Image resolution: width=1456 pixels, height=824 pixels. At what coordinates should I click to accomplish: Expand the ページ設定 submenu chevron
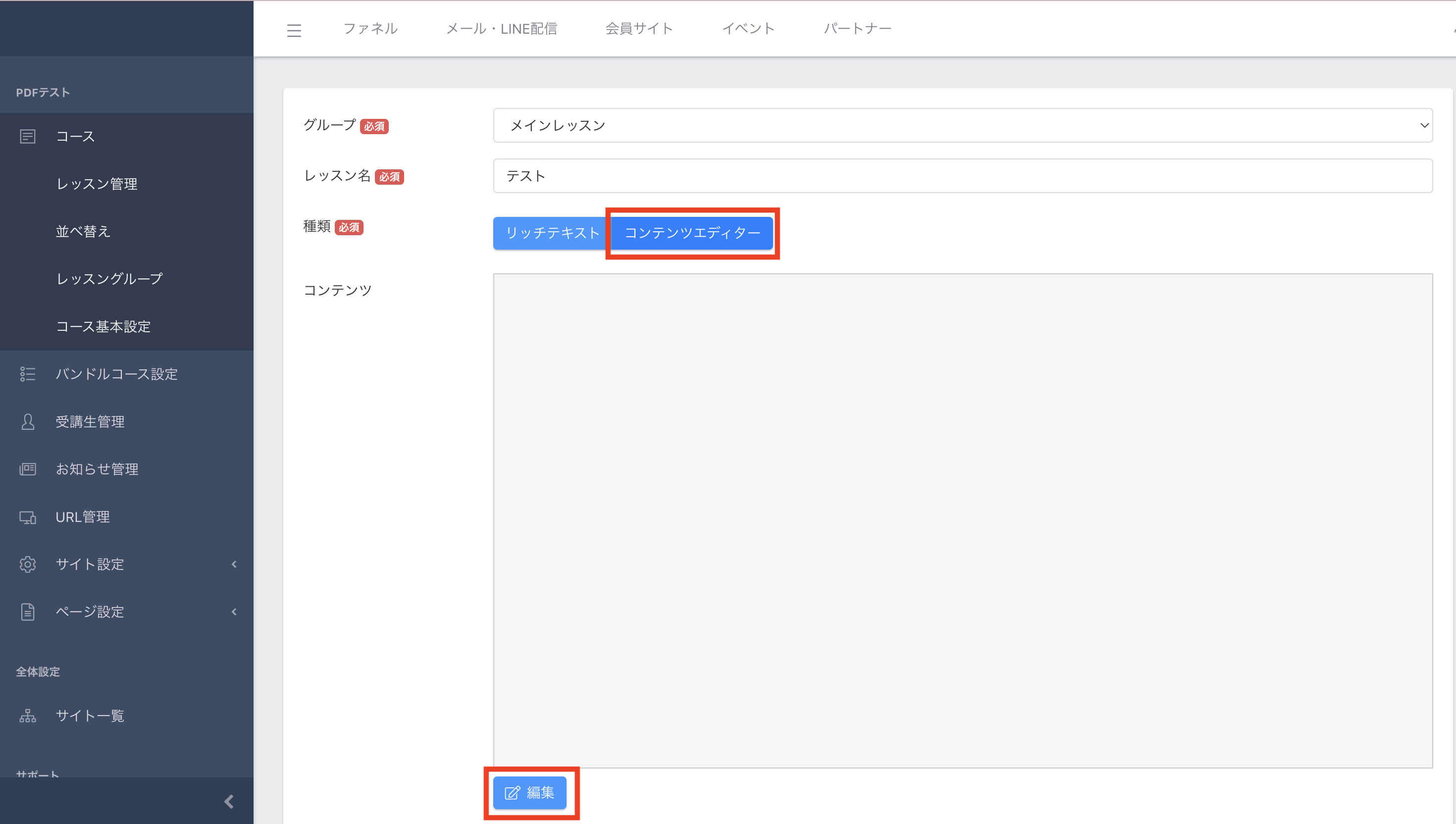[x=234, y=612]
